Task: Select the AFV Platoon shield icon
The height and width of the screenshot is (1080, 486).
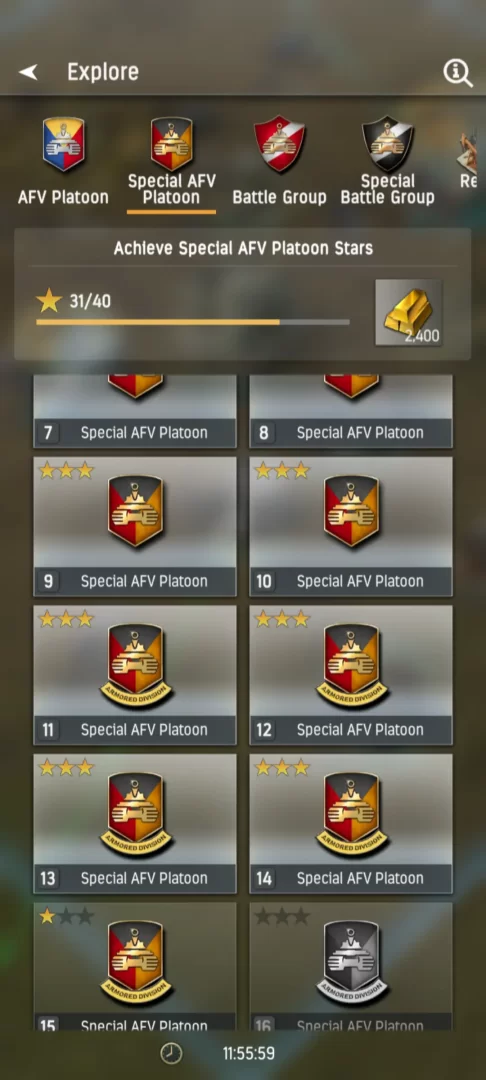Action: click(x=63, y=144)
